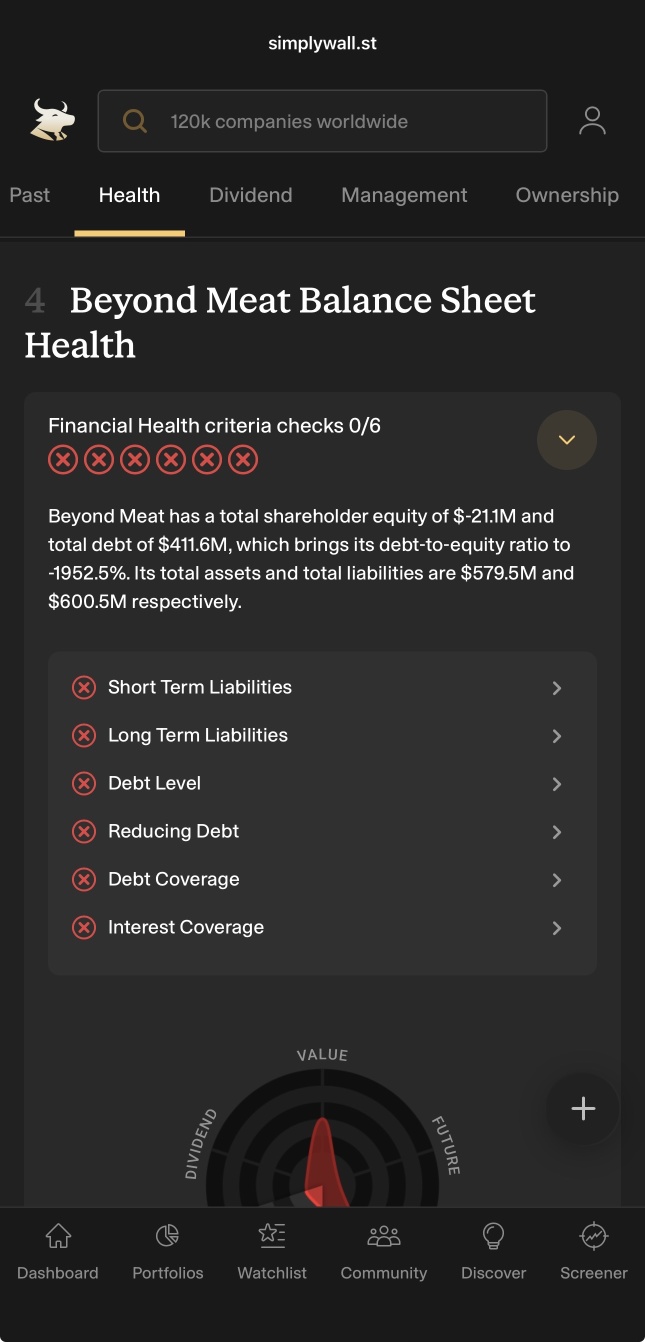Open the Community section
Screen dimensions: 645x1342
coord(384,1251)
